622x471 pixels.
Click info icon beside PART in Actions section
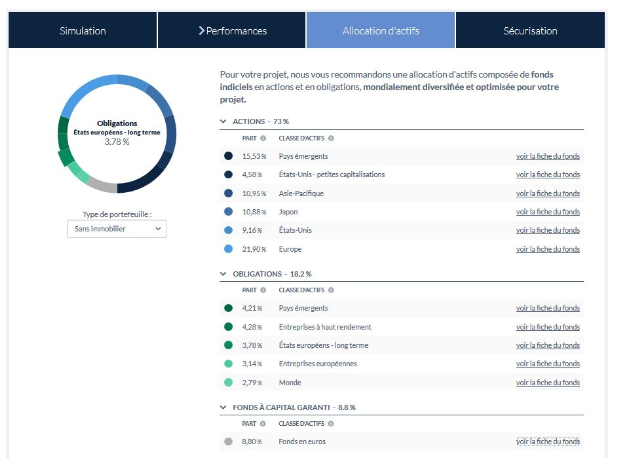pyautogui.click(x=263, y=138)
